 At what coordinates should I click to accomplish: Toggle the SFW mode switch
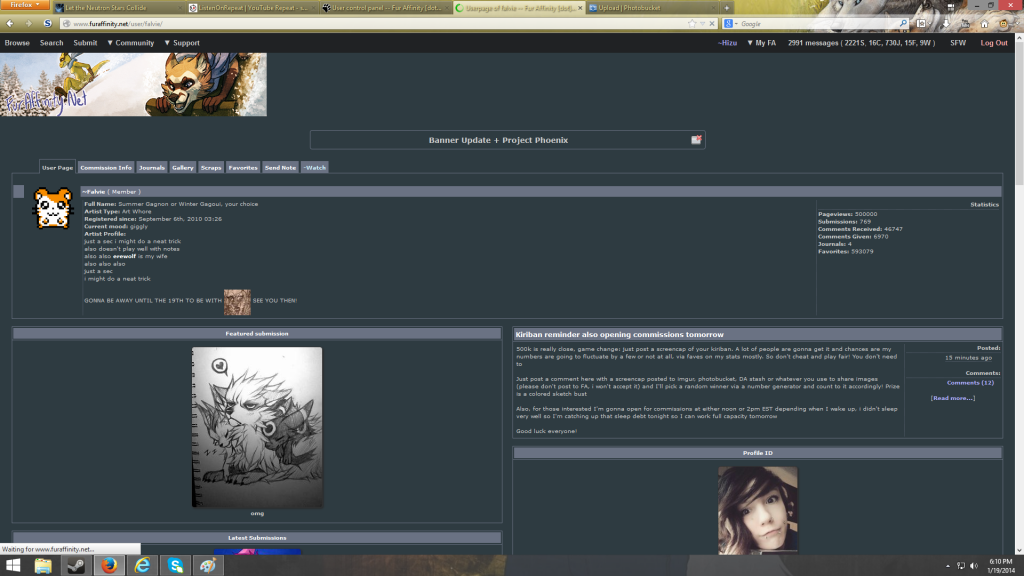[x=957, y=43]
